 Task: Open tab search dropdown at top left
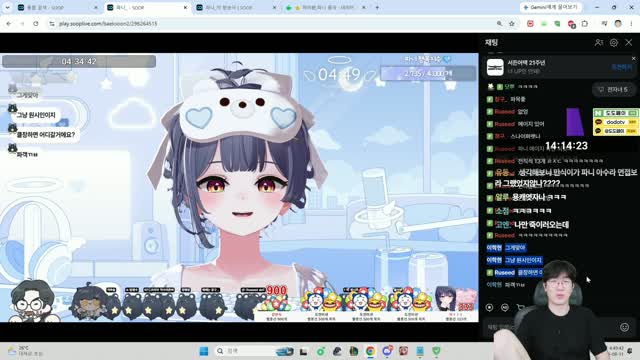click(x=7, y=7)
